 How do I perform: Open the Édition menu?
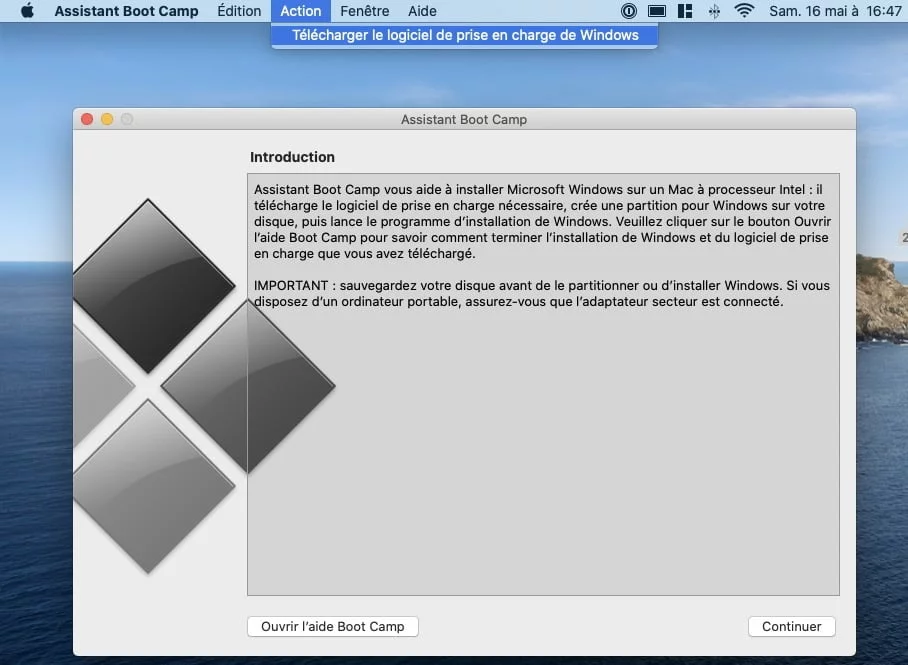coord(239,11)
